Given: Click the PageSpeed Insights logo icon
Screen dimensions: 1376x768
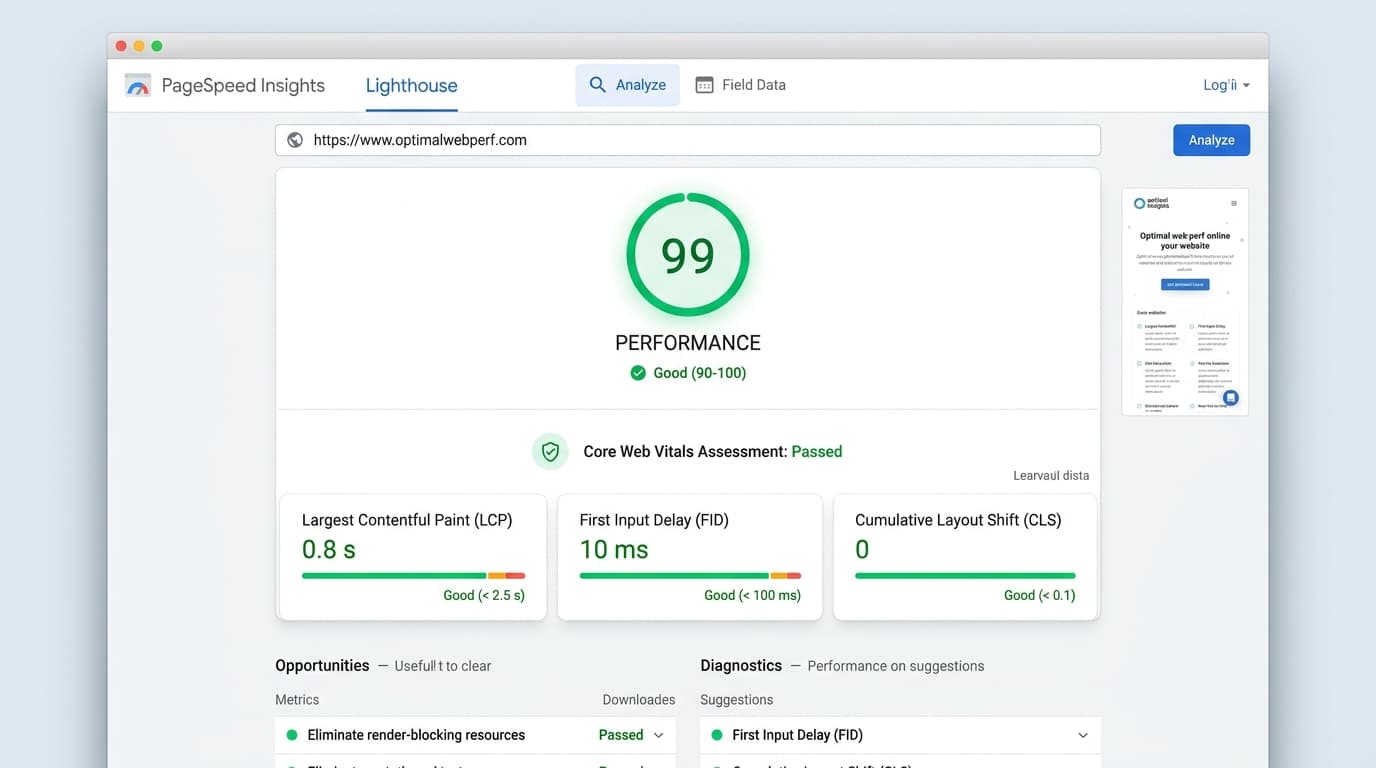Looking at the screenshot, I should [137, 85].
